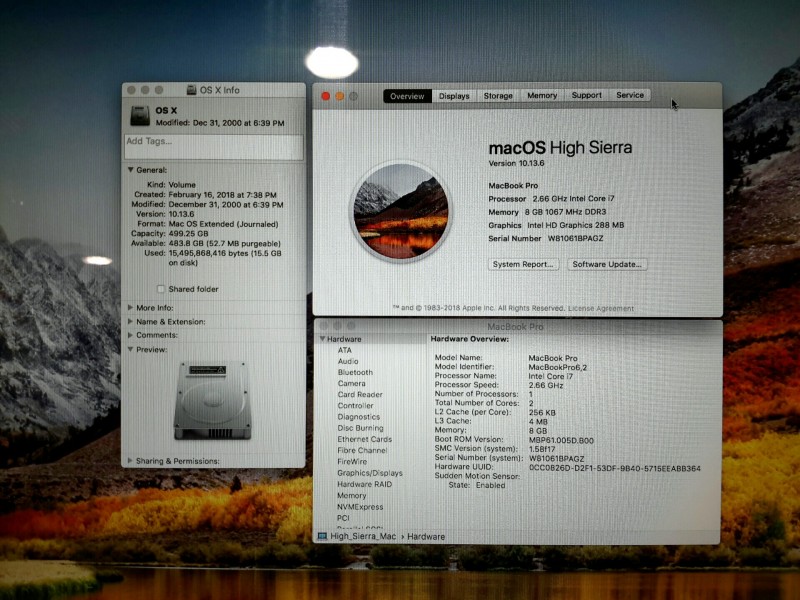This screenshot has width=800, height=600.
Task: Select Bluetooth in hardware list
Action: tap(355, 372)
